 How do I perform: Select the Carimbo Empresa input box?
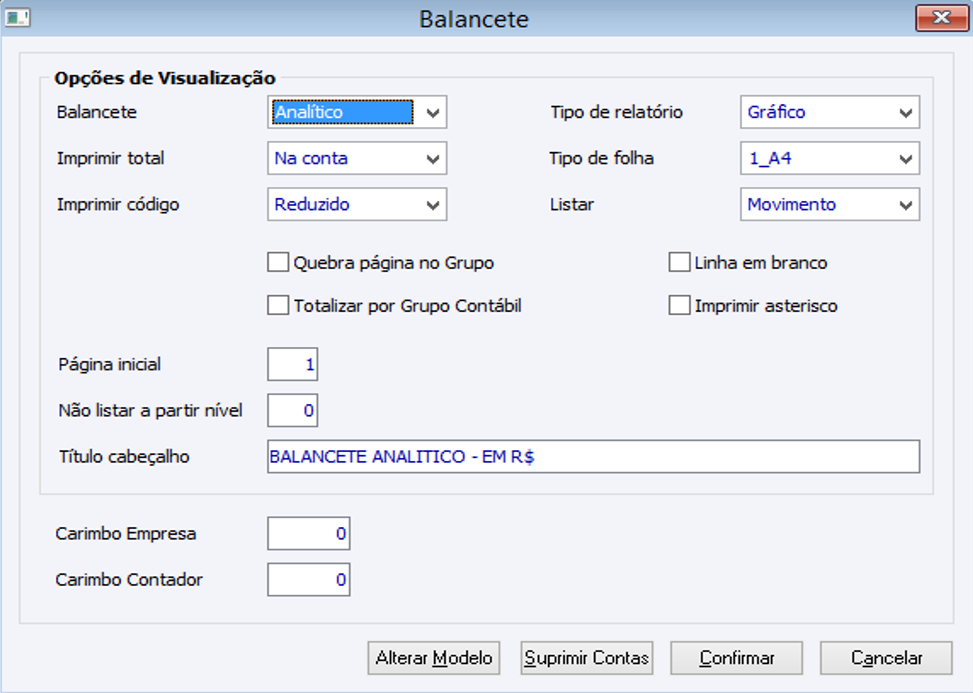point(308,534)
